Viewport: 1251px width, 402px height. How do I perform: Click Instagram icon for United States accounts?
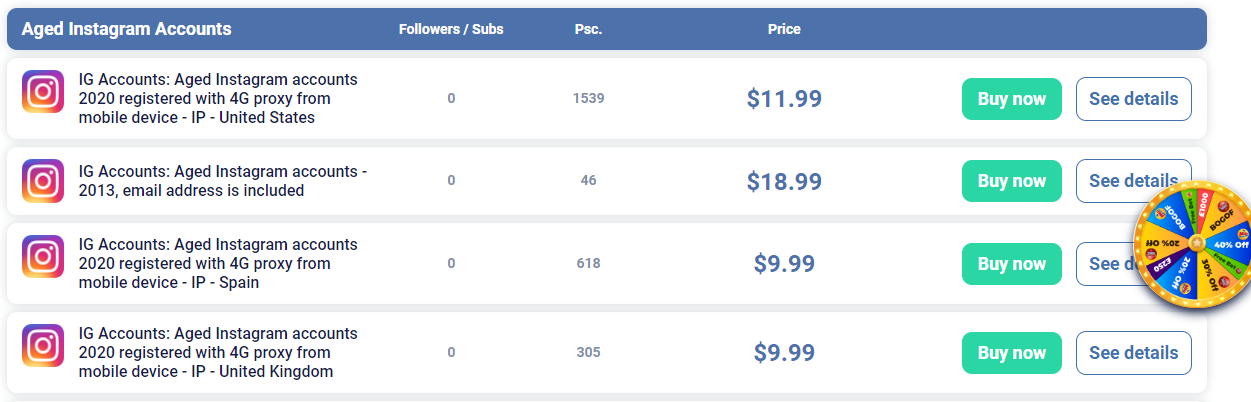tap(43, 92)
